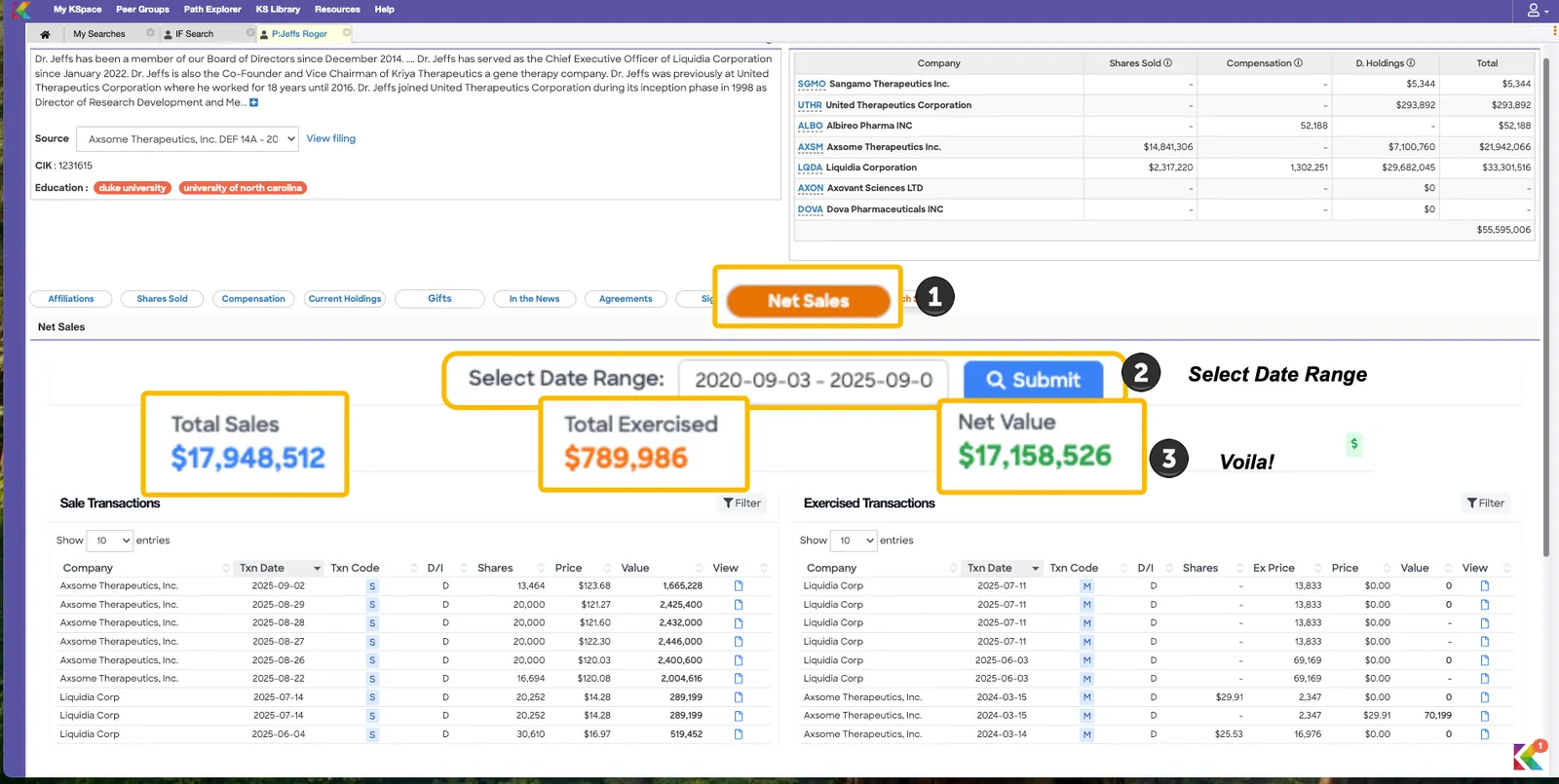Viewport: 1559px width, 784px height.
Task: Show info for Shares Sold column header
Action: tap(1167, 63)
